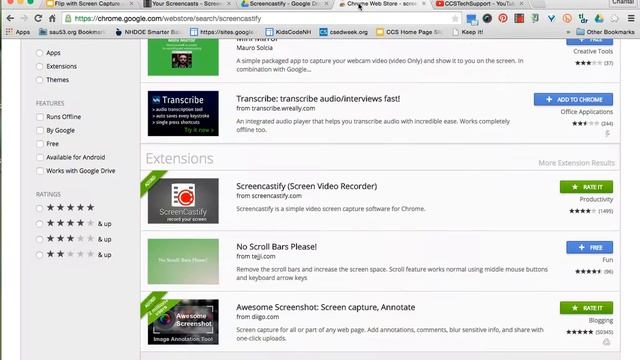Viewport: 640px width, 360px height.
Task: Open the Google Drive extension icon
Action: point(599,18)
